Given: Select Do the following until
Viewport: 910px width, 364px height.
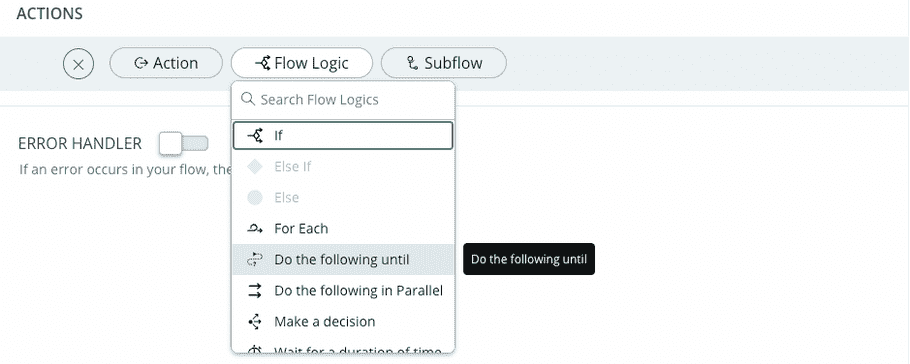Looking at the screenshot, I should [342, 260].
